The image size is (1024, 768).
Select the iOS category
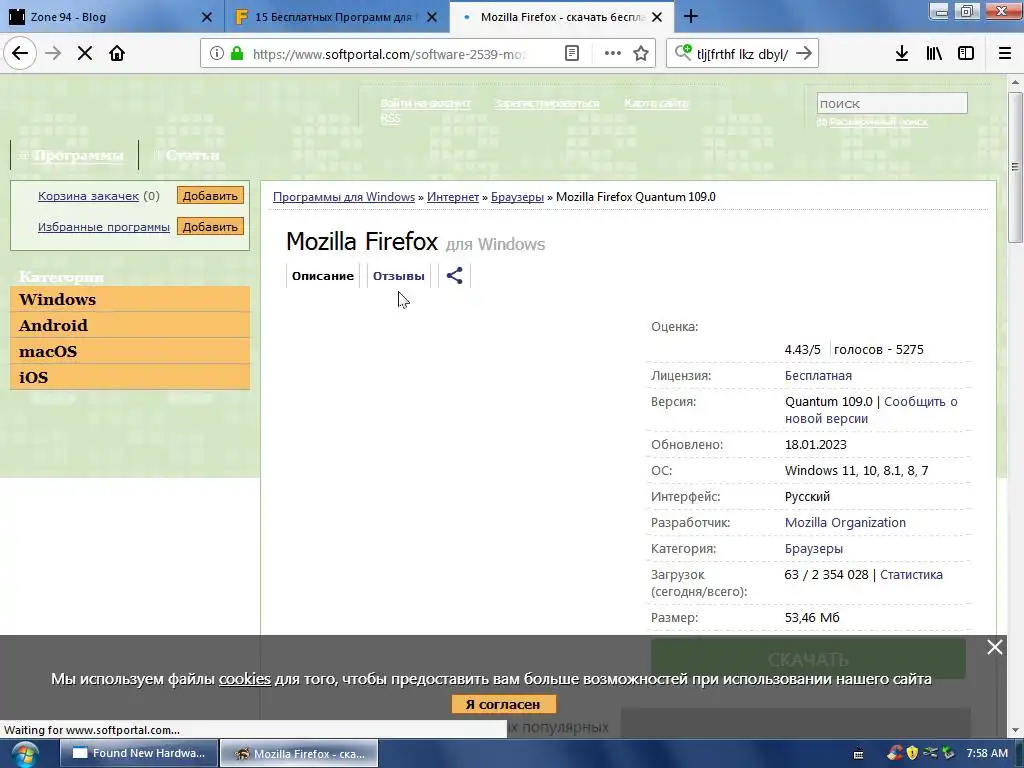(x=130, y=377)
